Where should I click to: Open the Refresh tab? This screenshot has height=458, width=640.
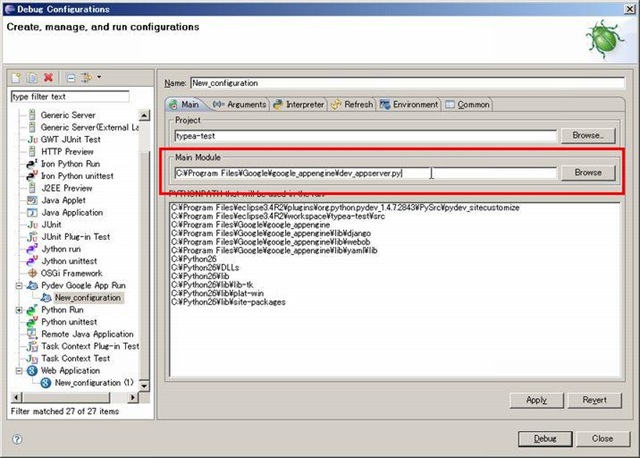pyautogui.click(x=352, y=104)
